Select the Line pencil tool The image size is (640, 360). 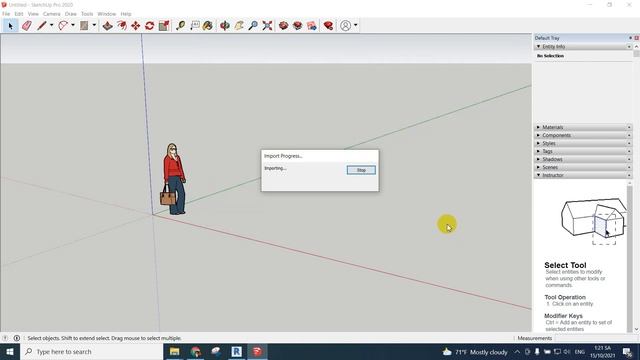(42, 26)
